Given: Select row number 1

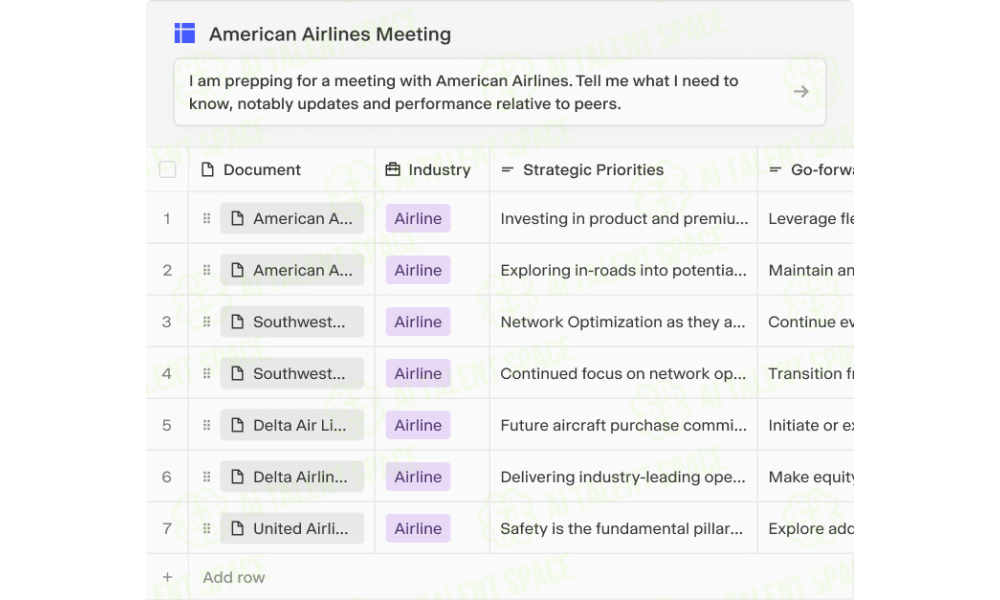Looking at the screenshot, I should click(167, 218).
